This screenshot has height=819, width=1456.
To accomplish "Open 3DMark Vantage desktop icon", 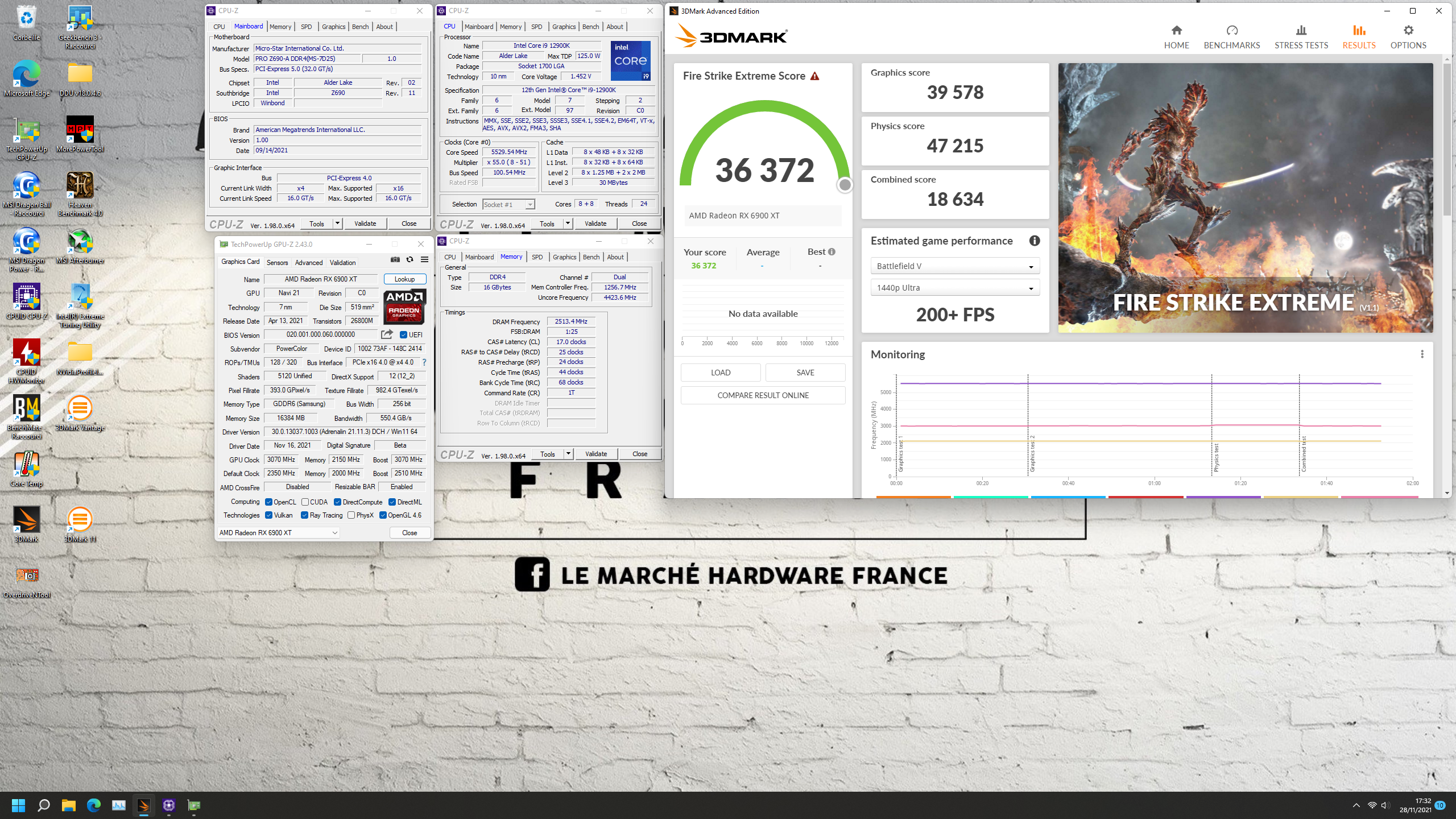I will point(80,413).
